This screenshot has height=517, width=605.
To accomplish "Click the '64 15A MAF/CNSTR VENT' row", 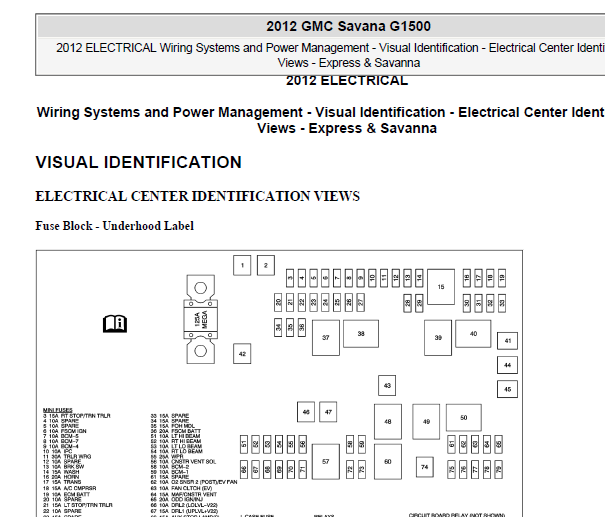I will pos(184,494).
